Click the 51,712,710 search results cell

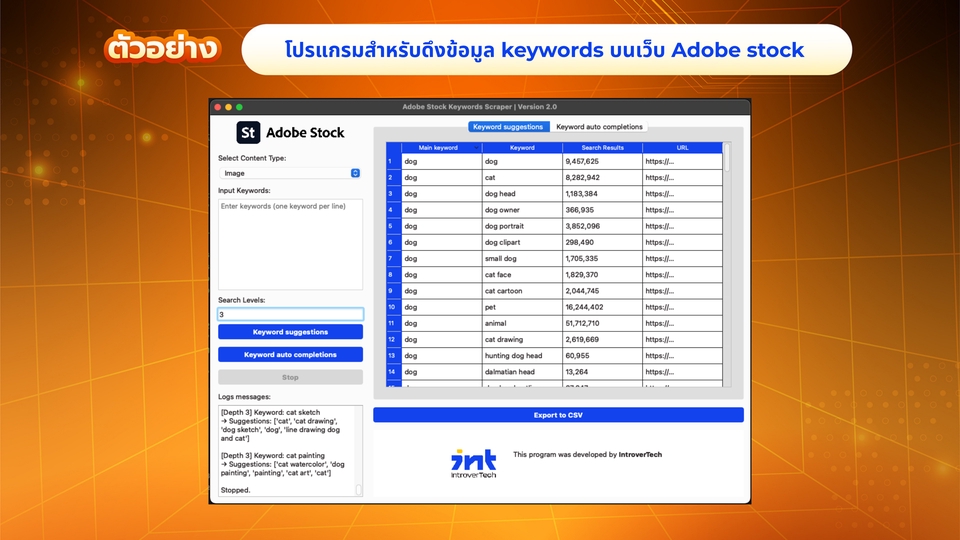pos(602,323)
